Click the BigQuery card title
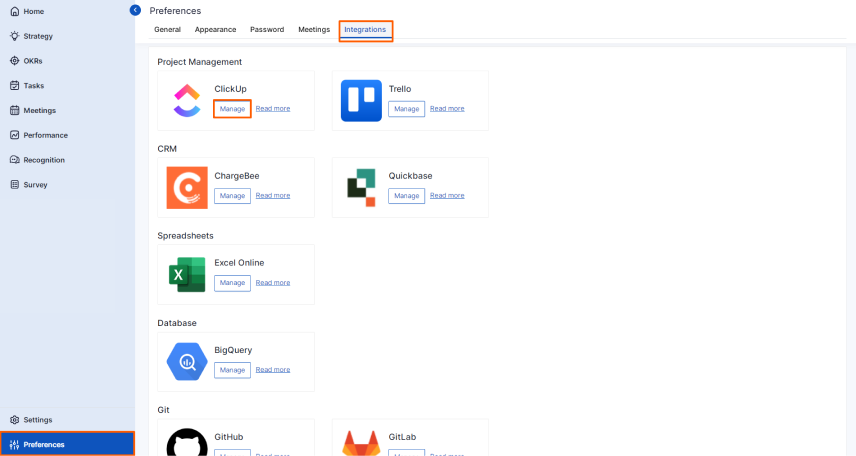This screenshot has height=456, width=856. (233, 350)
